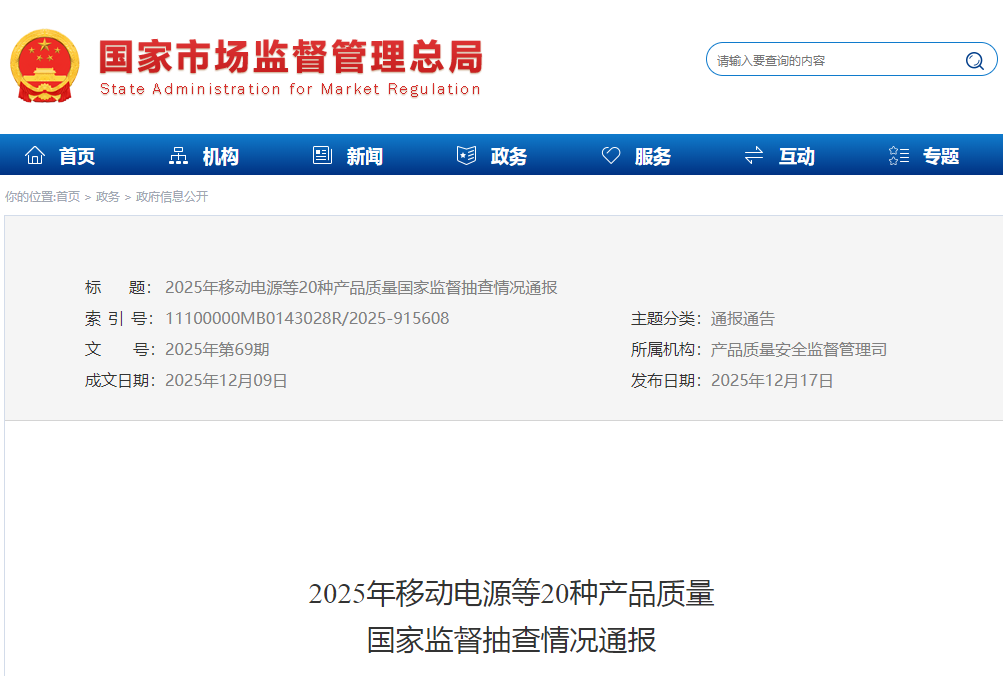This screenshot has height=676, width=1003.
Task: Click the article heading line 国家监督抽查情况通报
Action: coord(511,640)
